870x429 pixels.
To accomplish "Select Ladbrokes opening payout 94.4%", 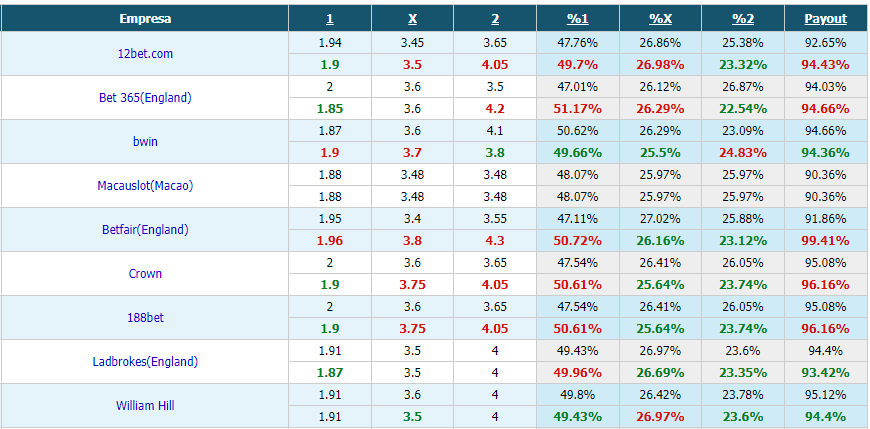I will click(826, 351).
